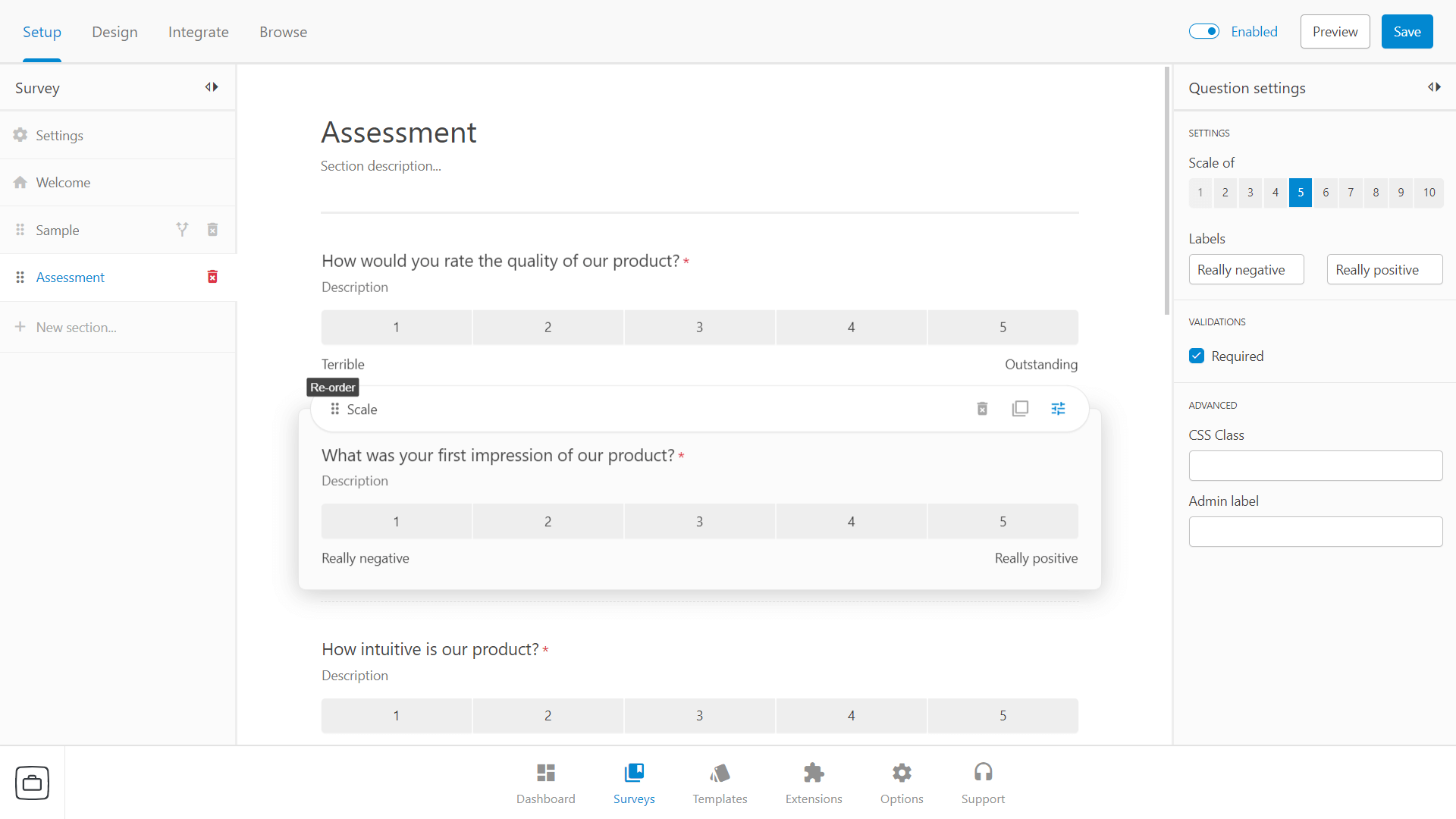The width and height of the screenshot is (1456, 819).
Task: Switch to the Design tab
Action: (115, 31)
